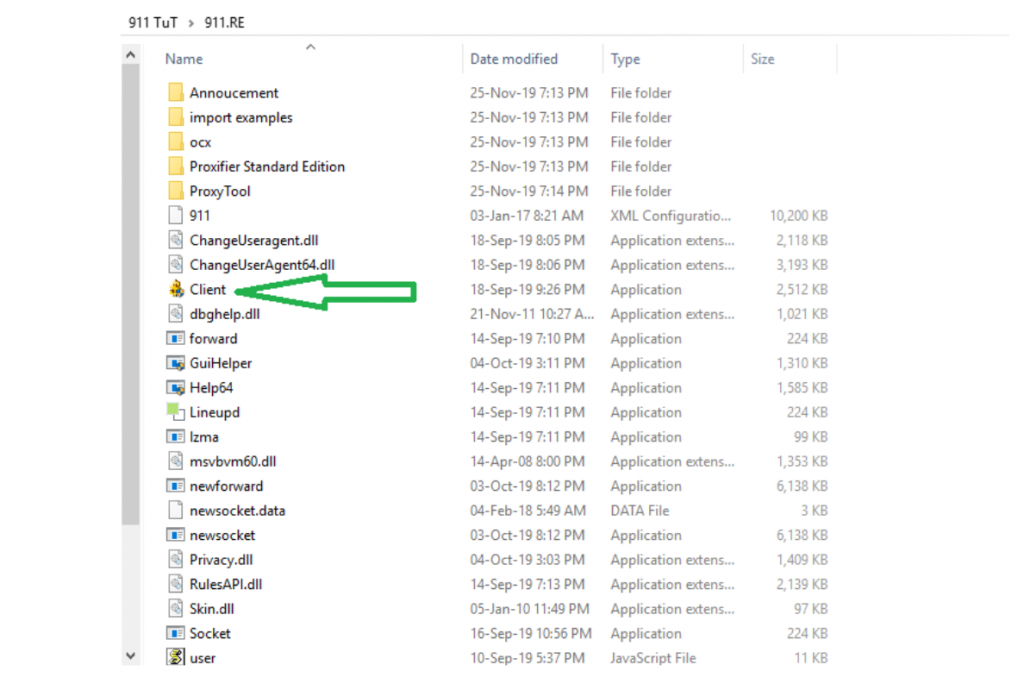Click the Lineupd application icon

176,412
